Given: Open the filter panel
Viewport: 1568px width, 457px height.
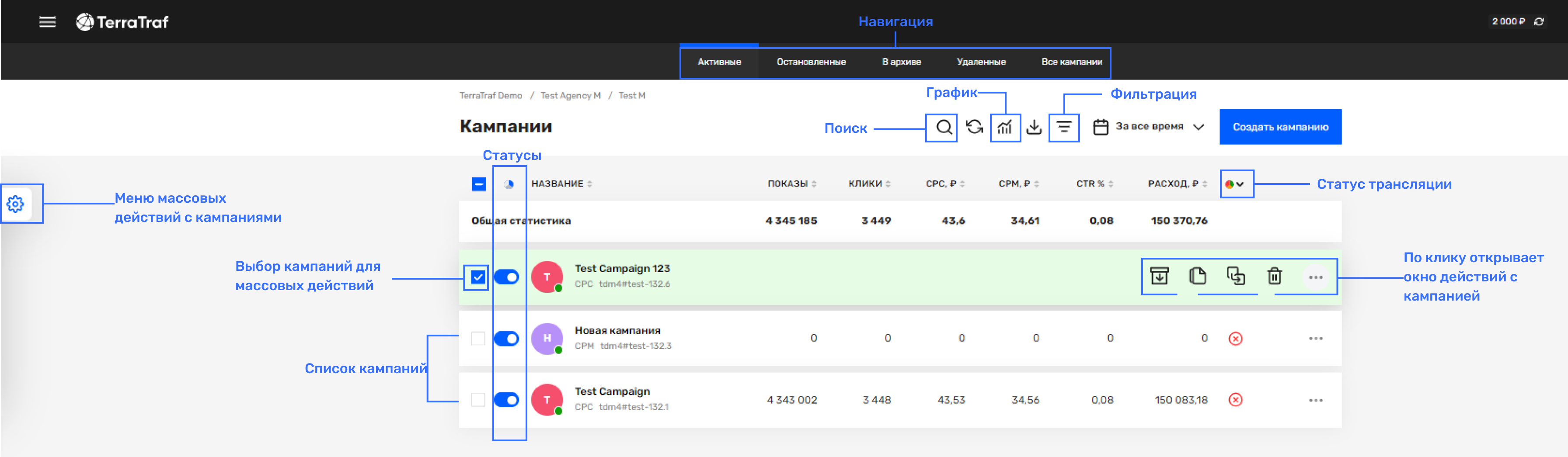Looking at the screenshot, I should point(1064,127).
